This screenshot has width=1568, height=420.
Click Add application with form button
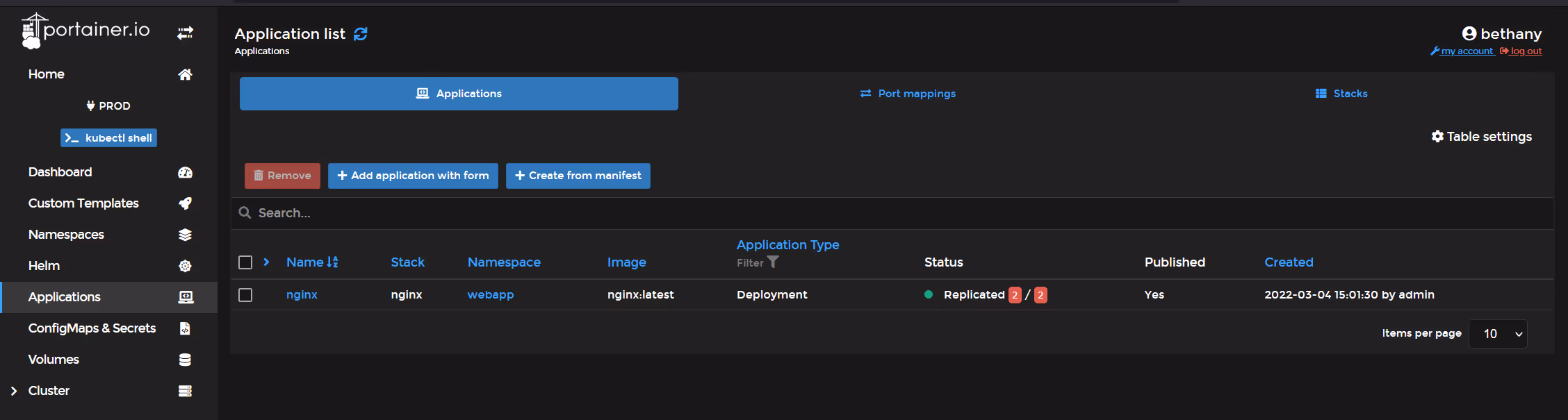pos(413,176)
